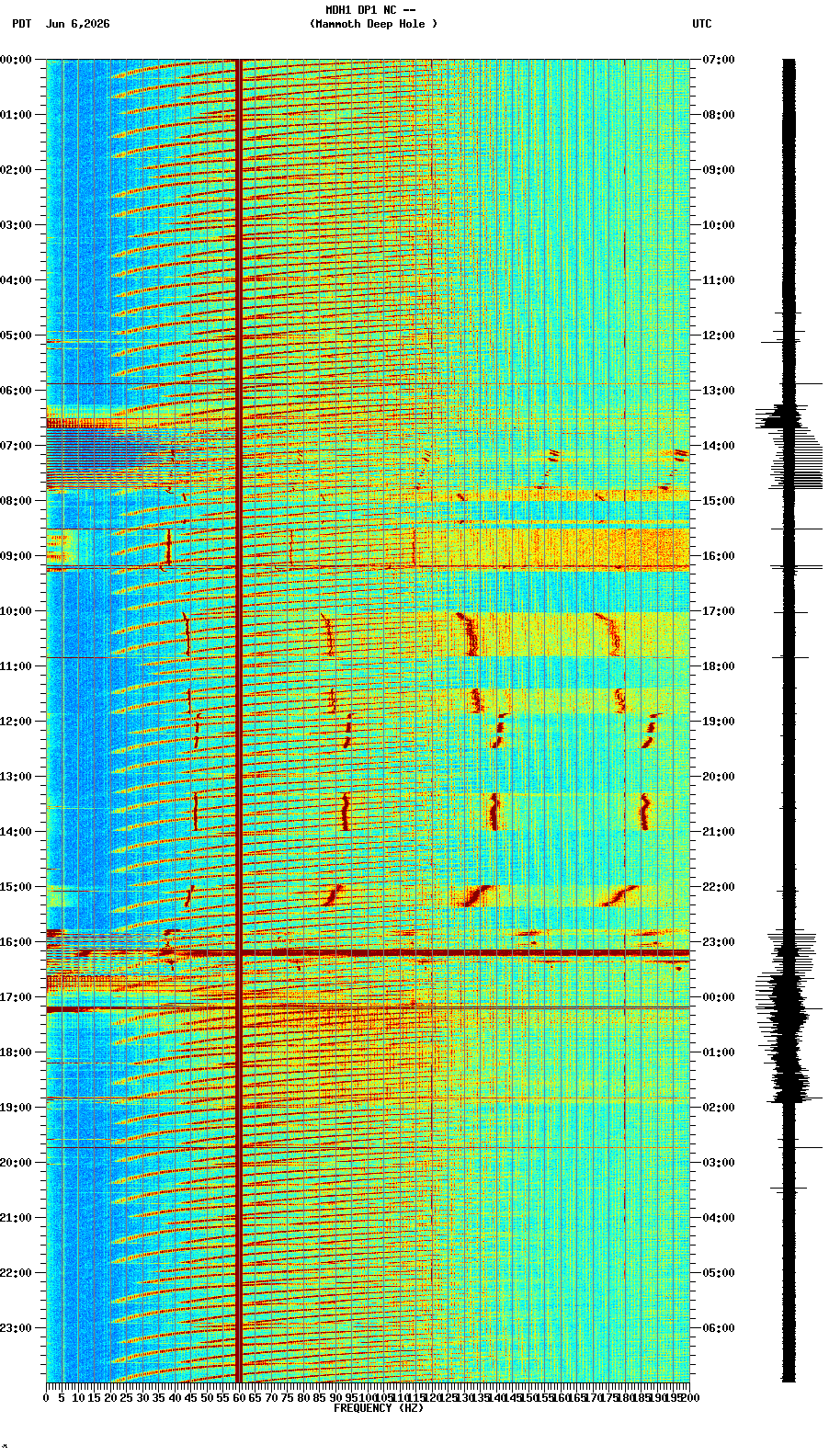The image size is (829, 1456).
Task: Click the 00:00 UTC time label
Action: (719, 997)
